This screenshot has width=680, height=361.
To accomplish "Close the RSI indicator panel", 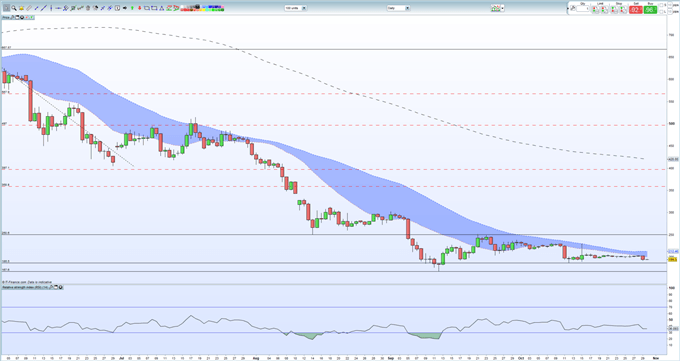I will [61, 287].
